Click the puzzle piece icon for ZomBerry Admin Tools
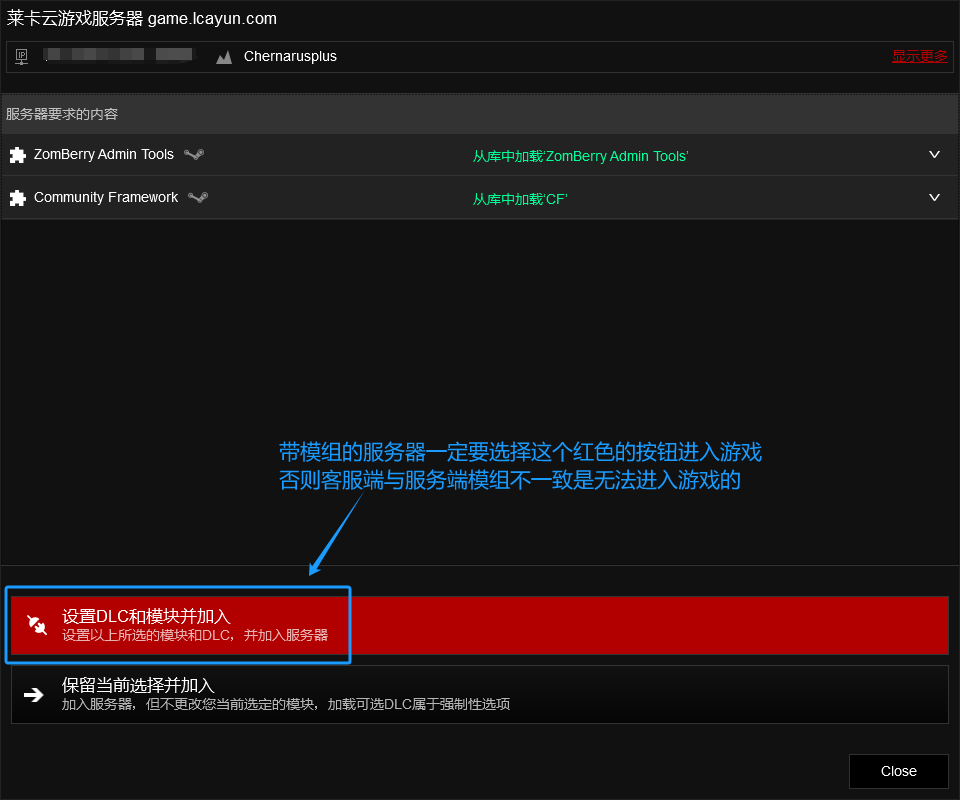This screenshot has height=800, width=960. [x=17, y=155]
